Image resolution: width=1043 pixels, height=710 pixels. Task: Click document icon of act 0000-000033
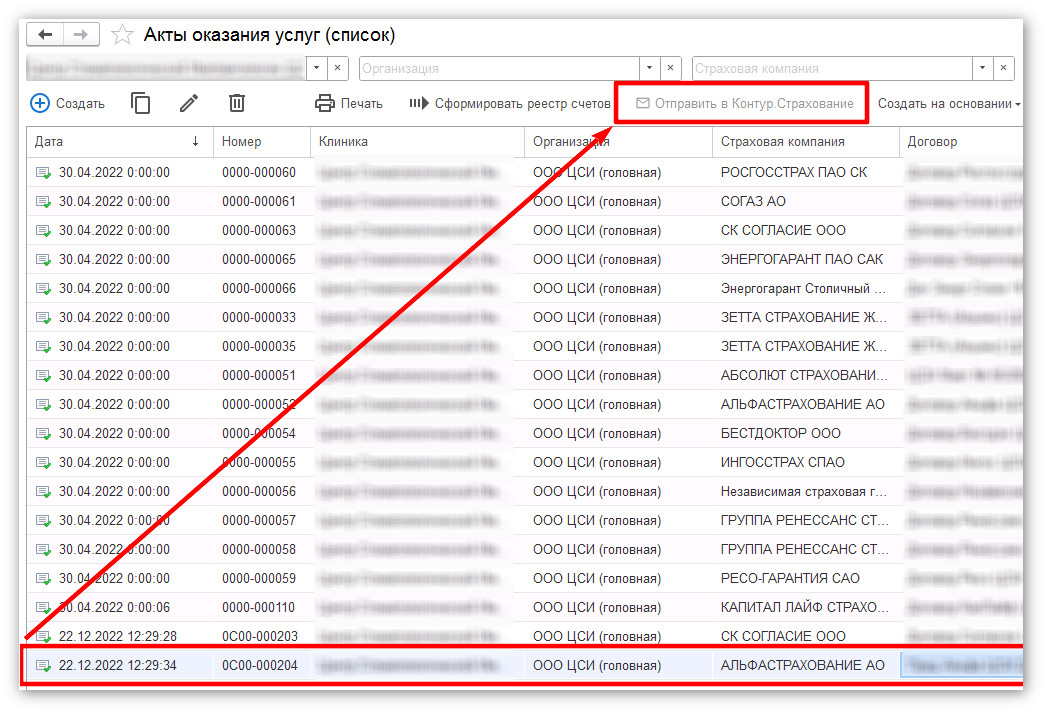coord(43,317)
